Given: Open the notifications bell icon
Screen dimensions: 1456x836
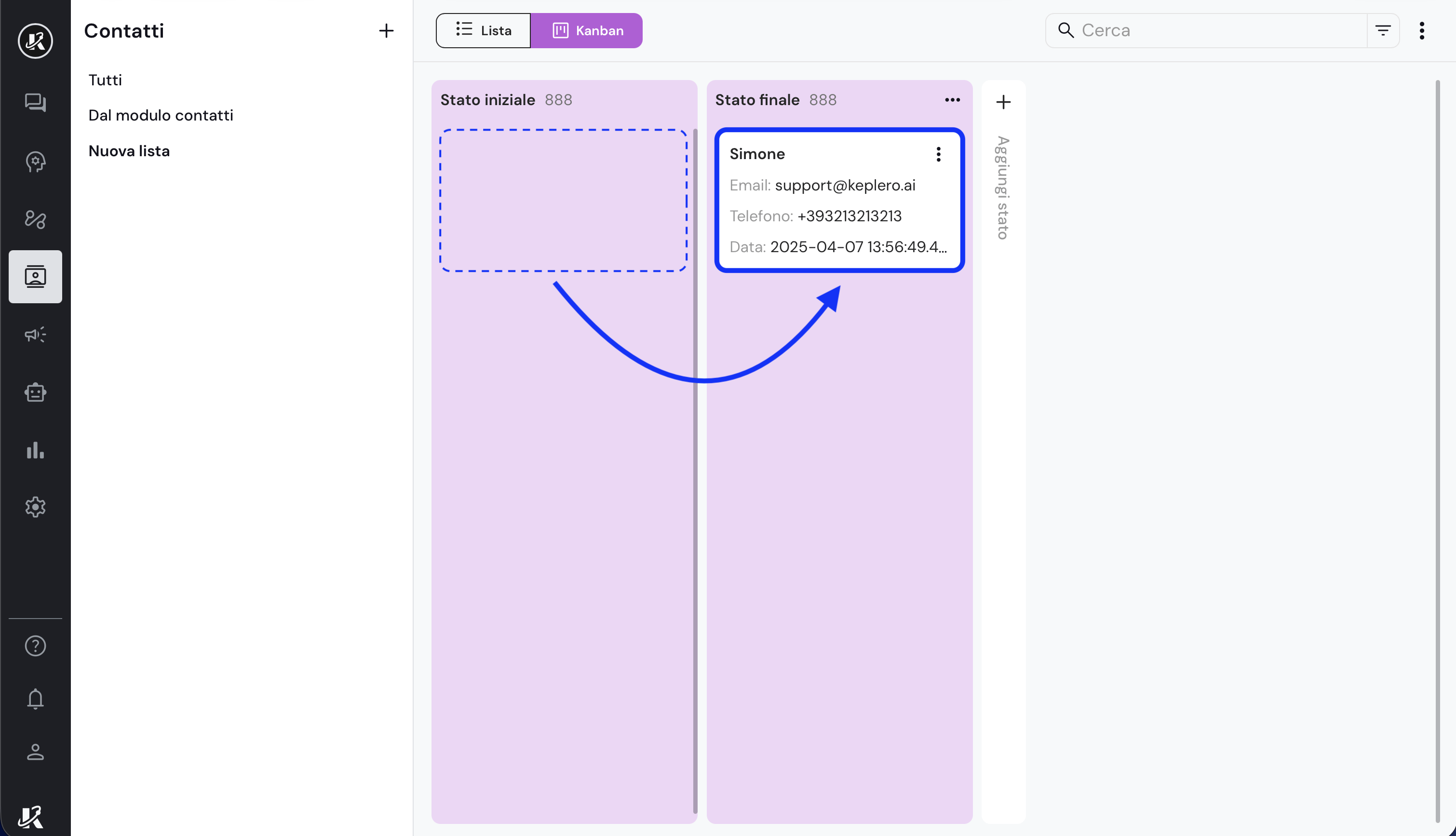Looking at the screenshot, I should (x=35, y=699).
